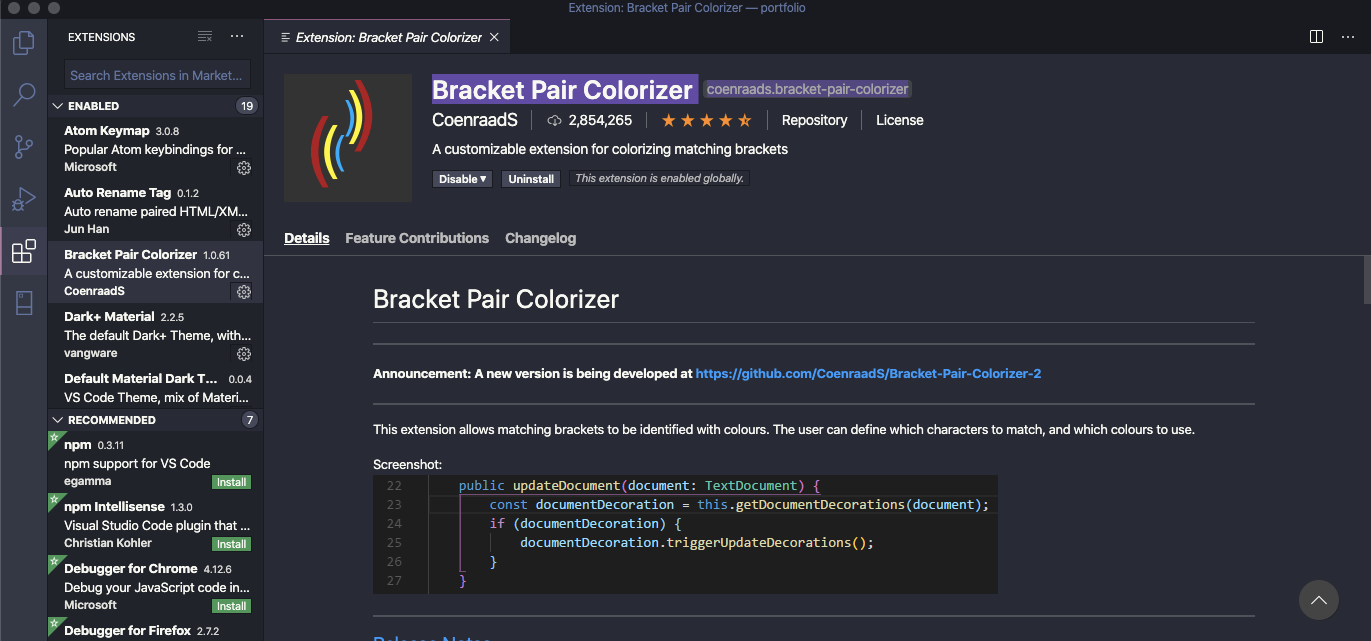Click the Split Editor icon
Image resolution: width=1371 pixels, height=641 pixels.
(x=1315, y=36)
